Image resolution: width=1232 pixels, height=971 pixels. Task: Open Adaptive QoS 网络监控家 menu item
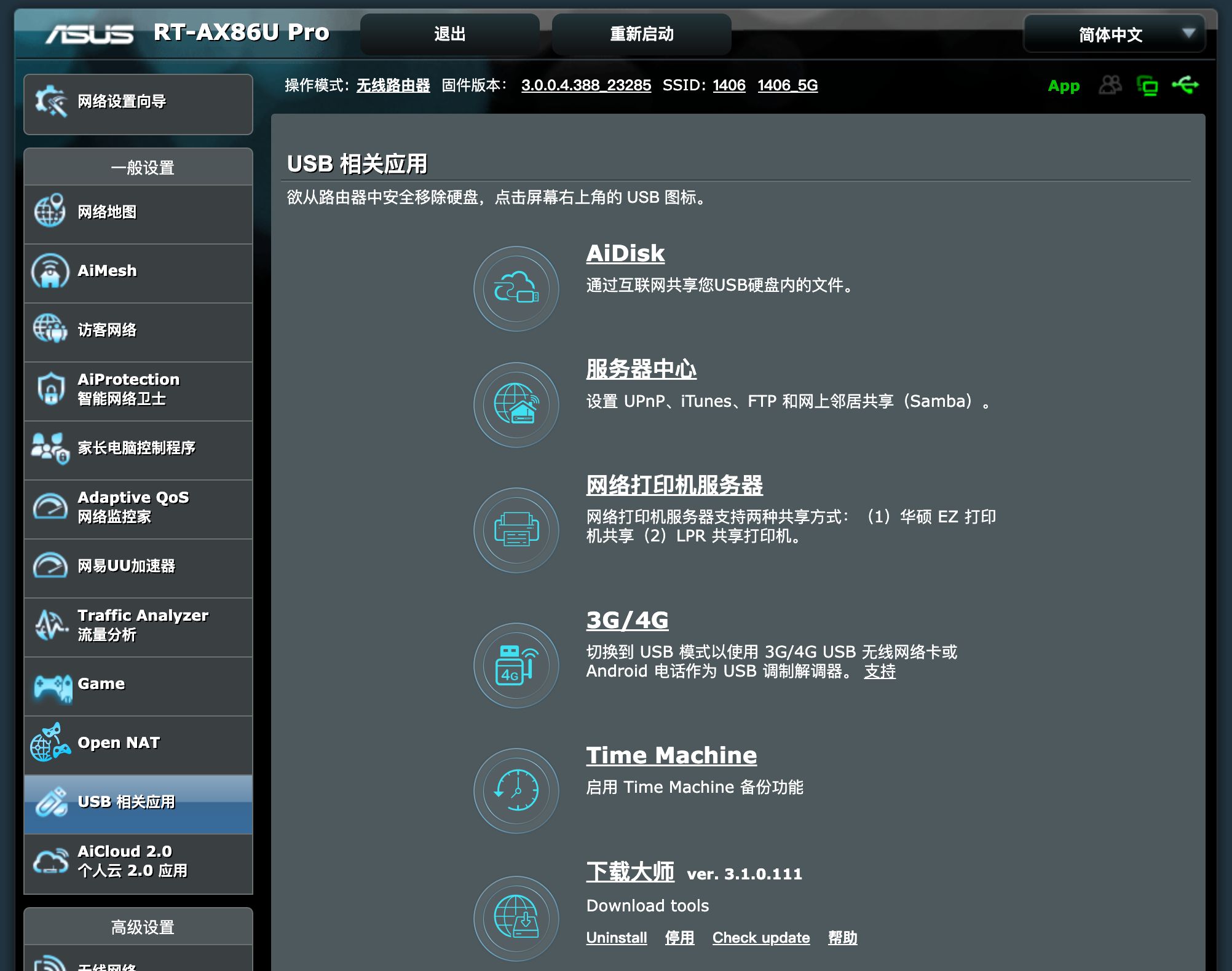point(138,509)
